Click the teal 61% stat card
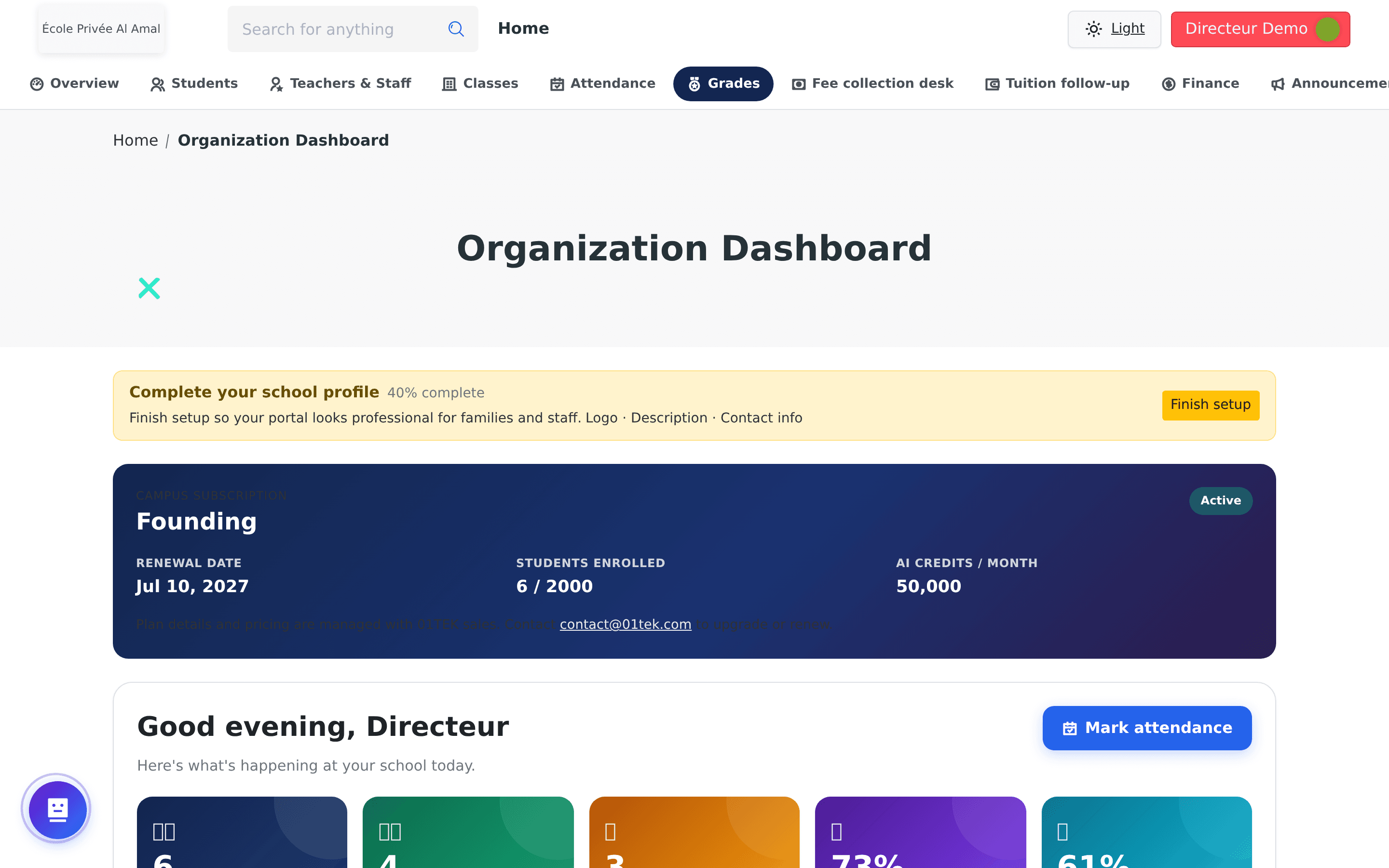Viewport: 1389px width, 868px height. point(1147,832)
